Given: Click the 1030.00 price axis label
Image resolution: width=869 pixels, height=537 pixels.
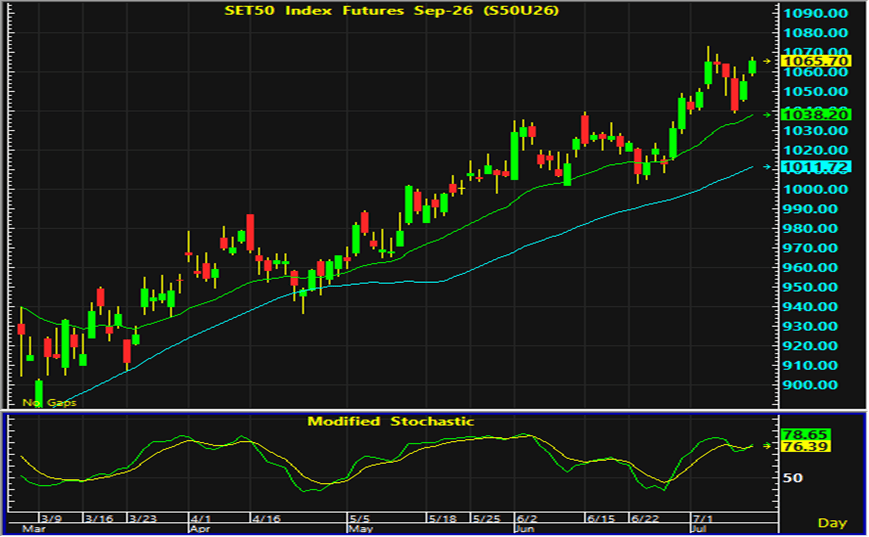Looking at the screenshot, I should pos(815,131).
